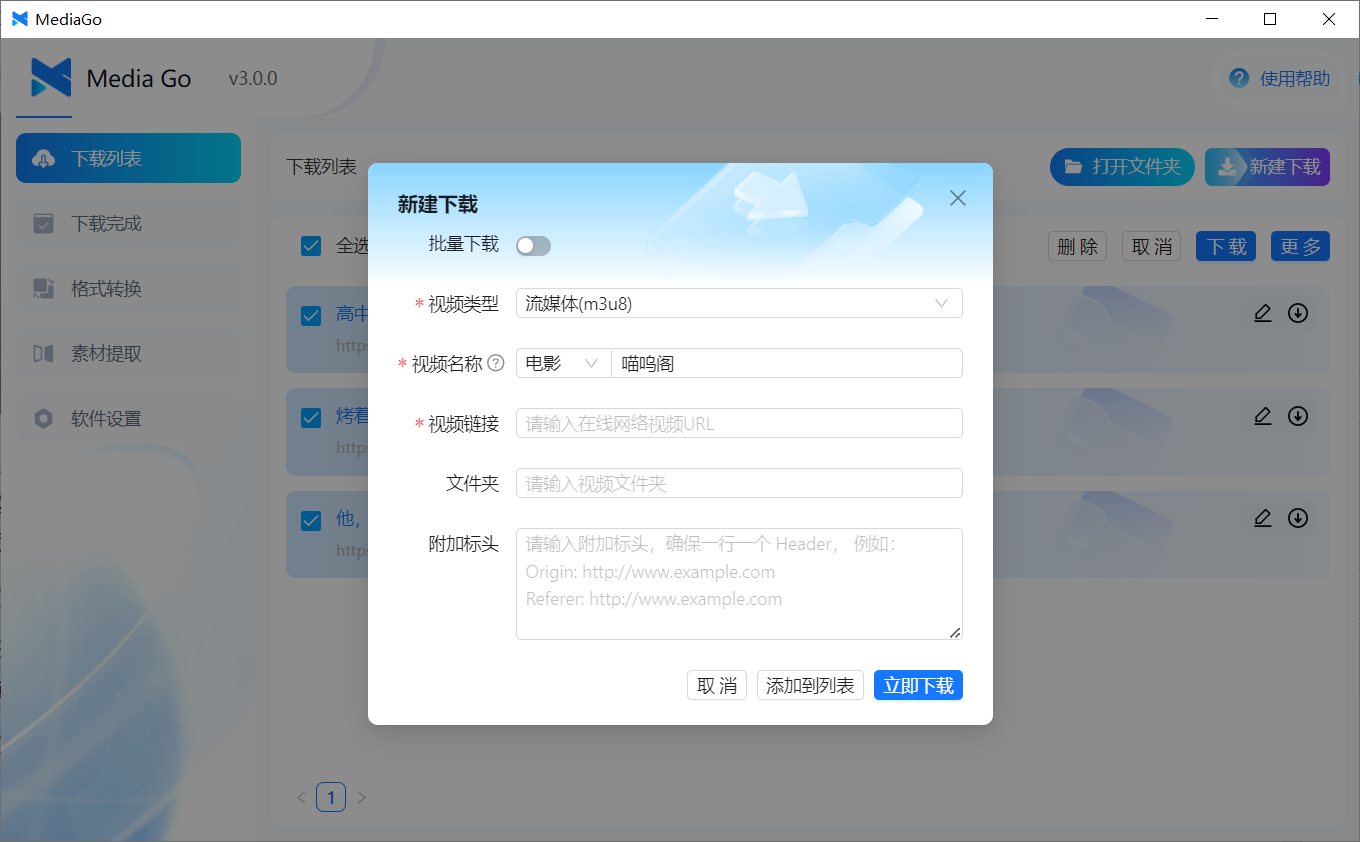Click the MediaGo icon in the title bar
This screenshot has height=842, width=1360.
pos(19,19)
